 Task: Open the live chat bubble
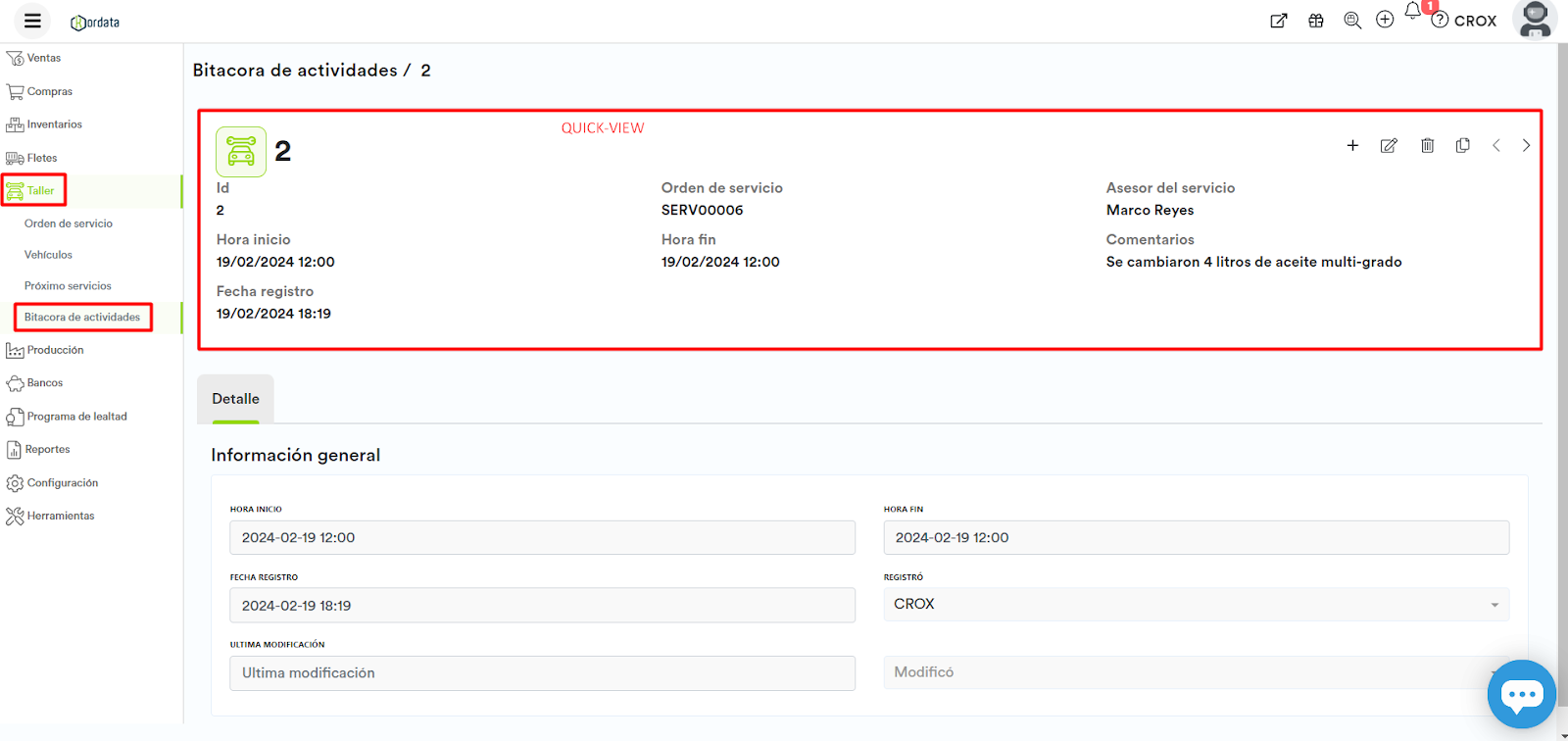[x=1521, y=694]
